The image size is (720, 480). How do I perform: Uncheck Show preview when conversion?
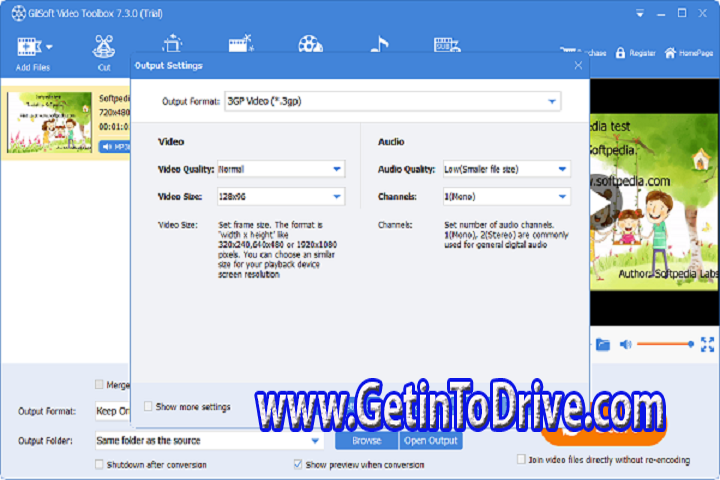tap(298, 464)
